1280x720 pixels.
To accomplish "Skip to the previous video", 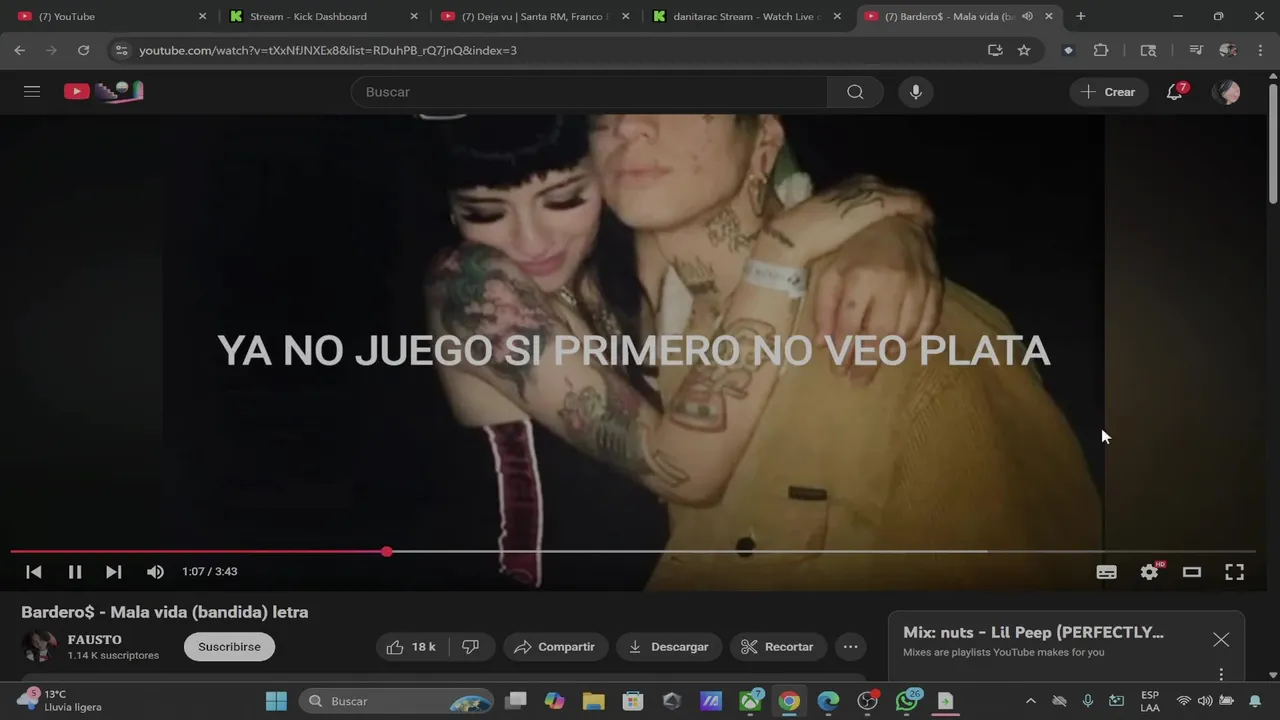I will tap(34, 572).
